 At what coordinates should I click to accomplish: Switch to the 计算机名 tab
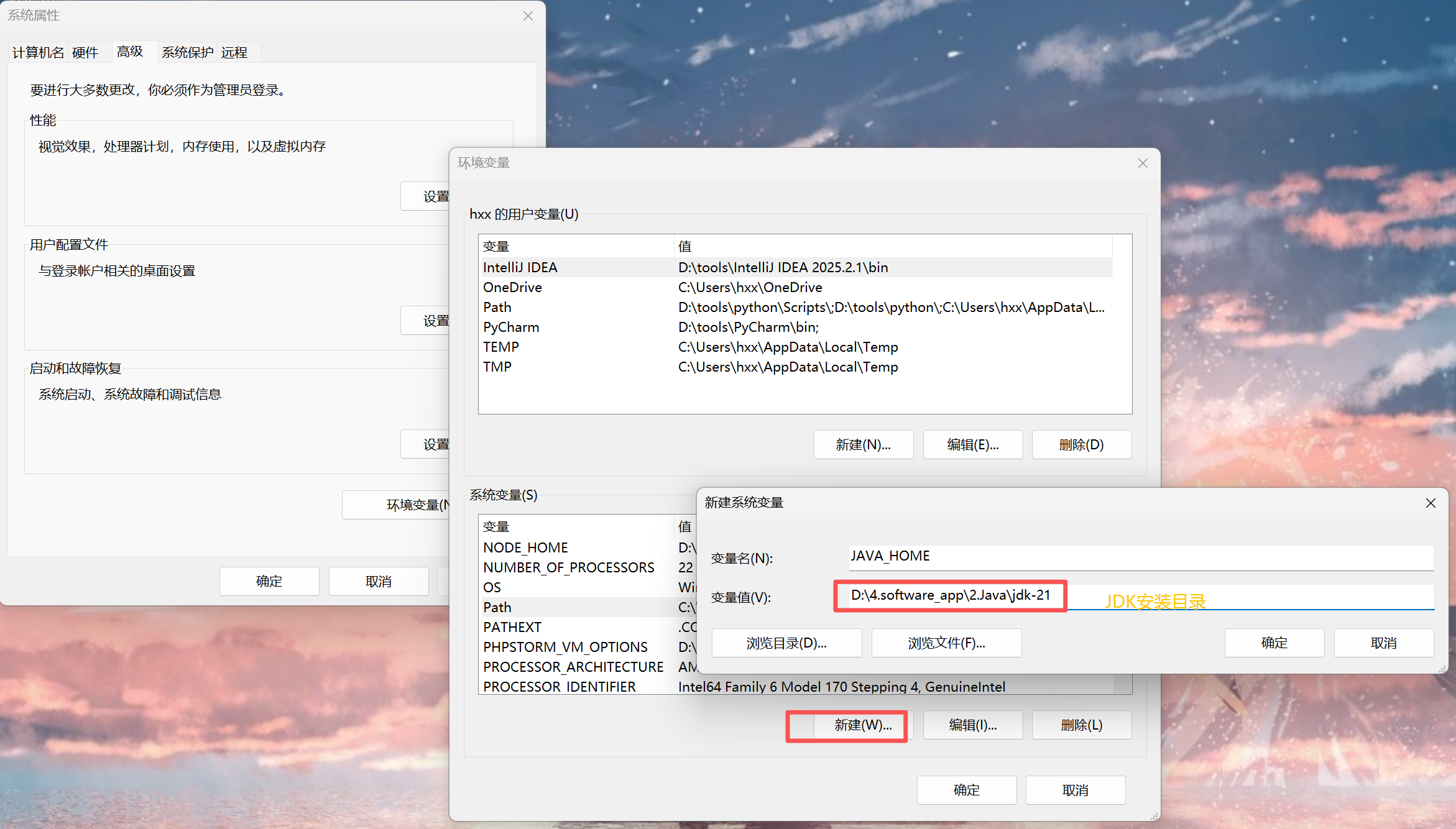tap(38, 52)
